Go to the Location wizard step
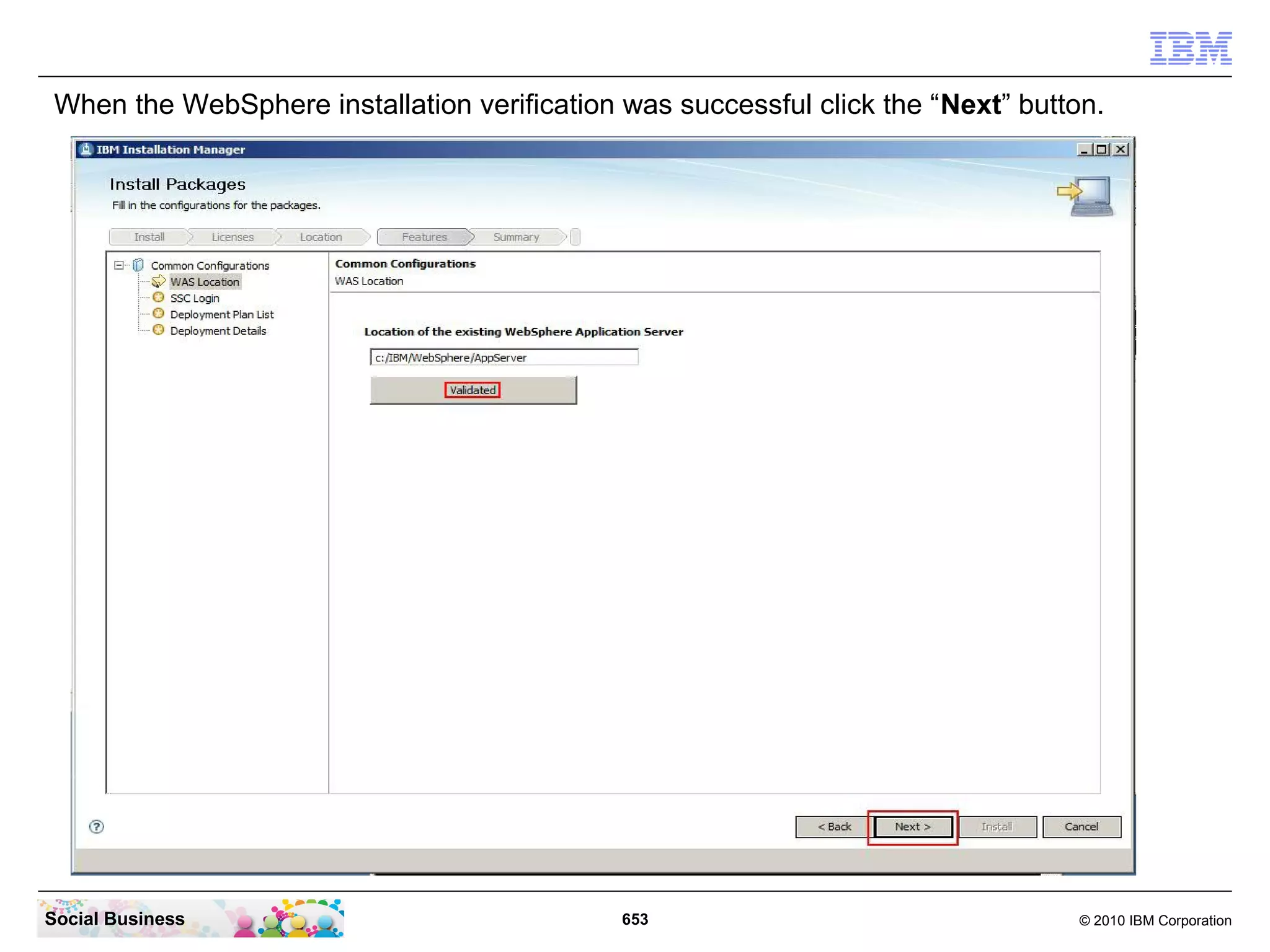This screenshot has height=952, width=1270. [321, 237]
